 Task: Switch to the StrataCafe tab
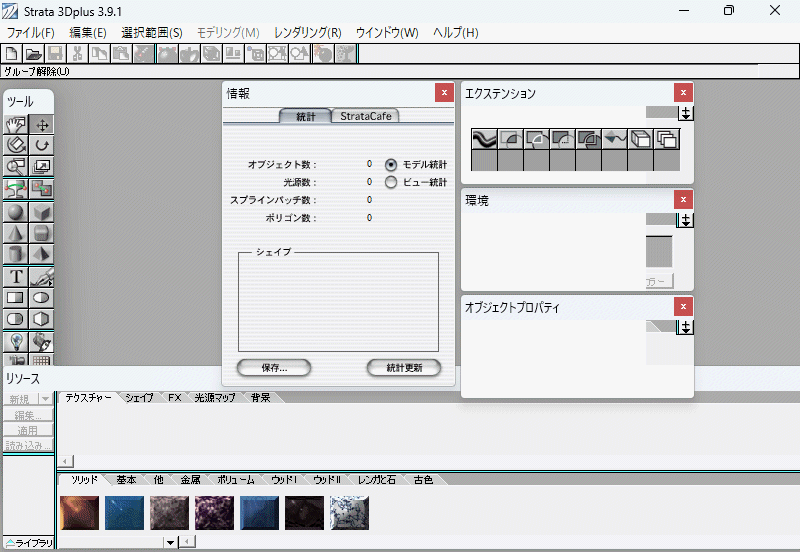point(366,116)
